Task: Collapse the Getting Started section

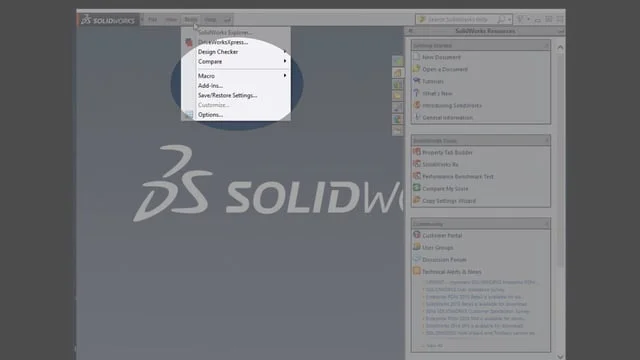Action: click(546, 46)
